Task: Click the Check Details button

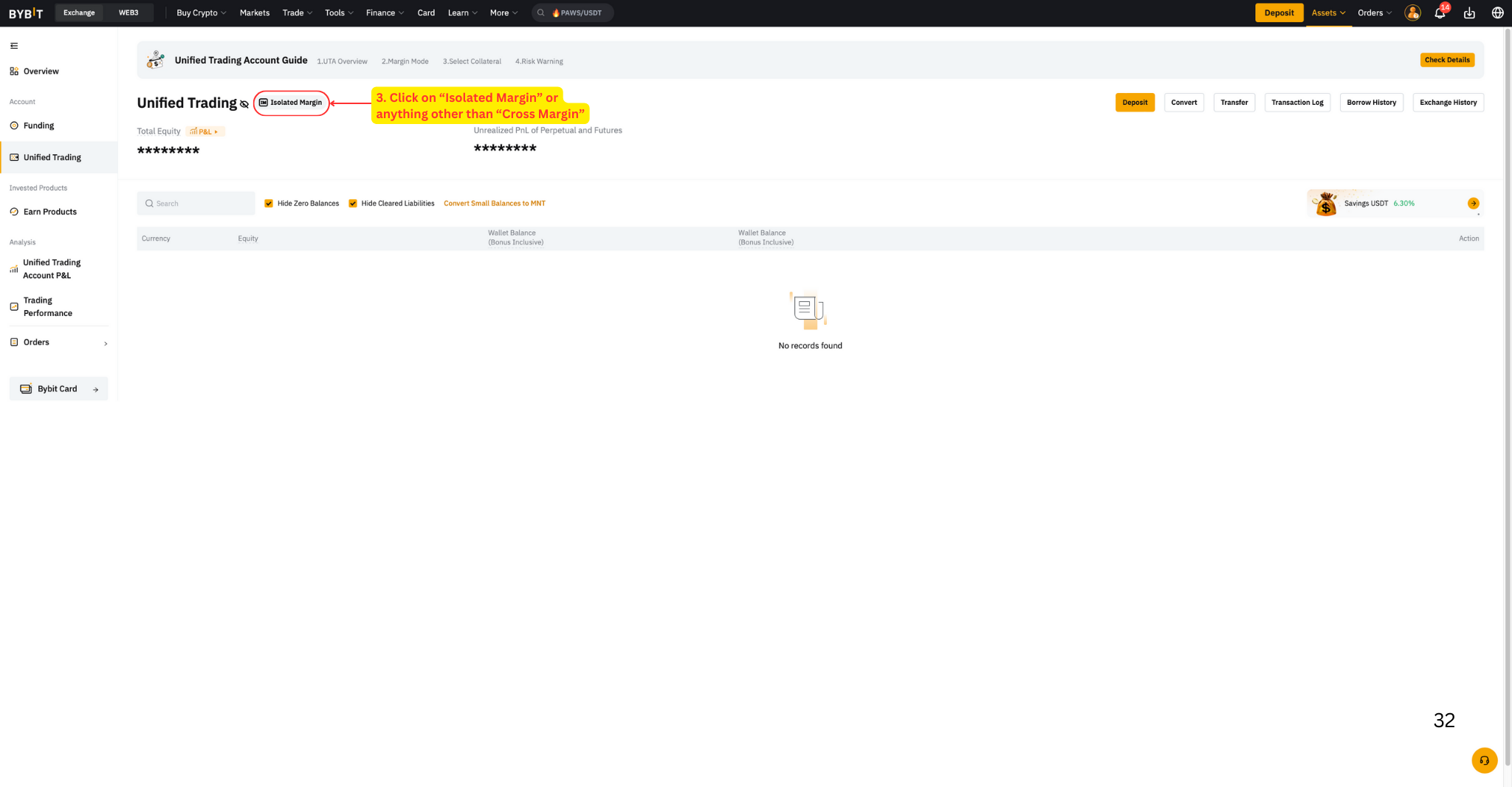Action: [x=1447, y=60]
